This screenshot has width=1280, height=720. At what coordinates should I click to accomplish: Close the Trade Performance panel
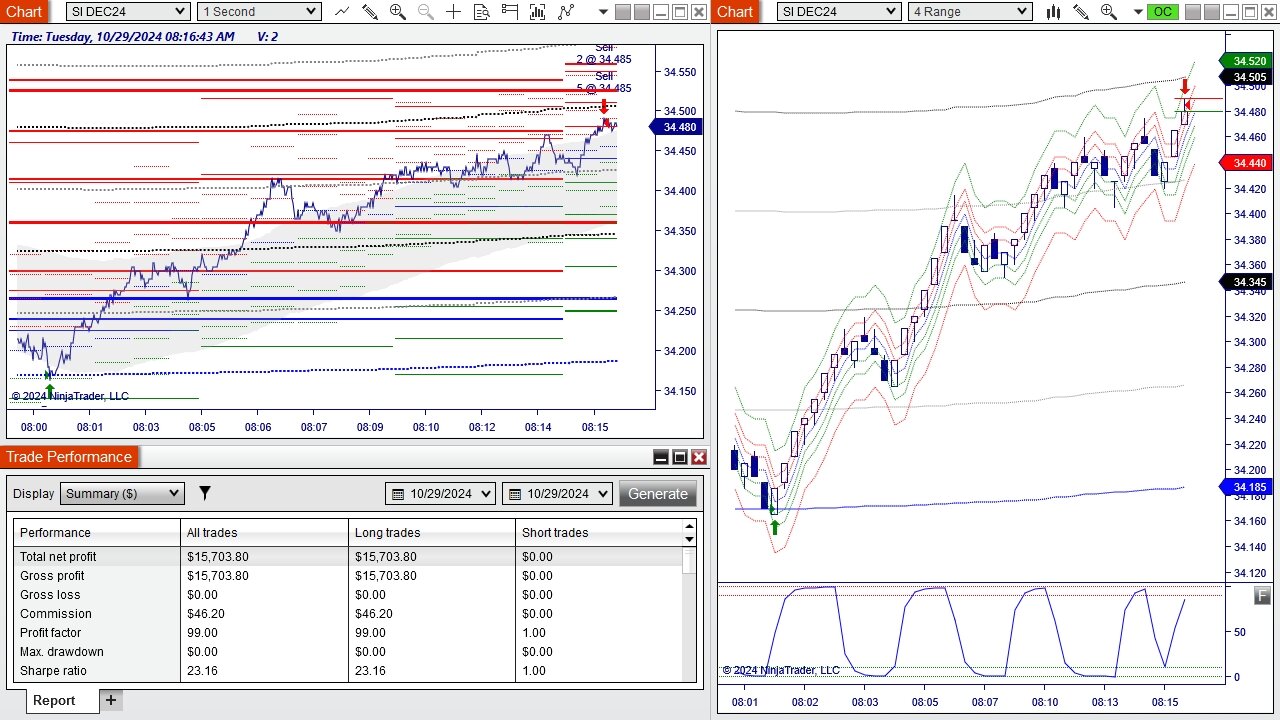click(x=699, y=457)
